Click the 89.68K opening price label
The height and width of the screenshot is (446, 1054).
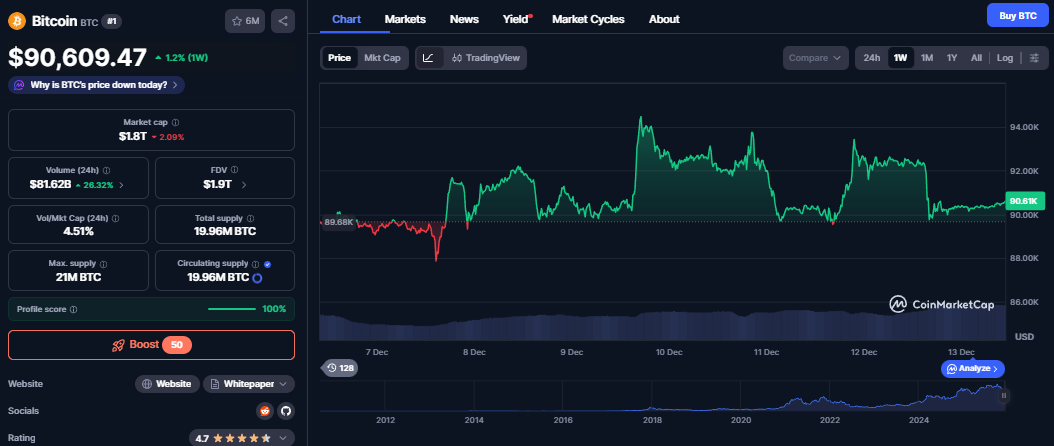tap(339, 223)
